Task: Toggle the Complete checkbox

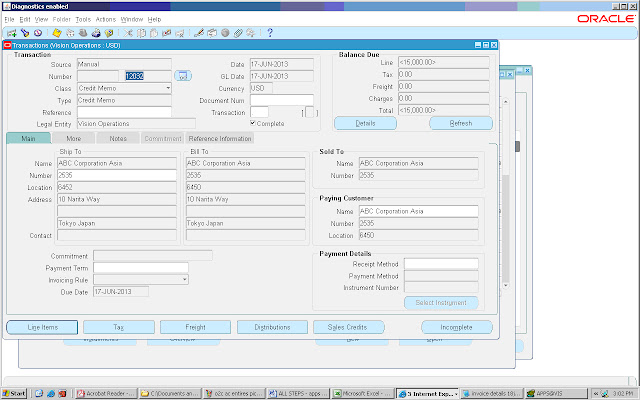Action: coord(253,123)
